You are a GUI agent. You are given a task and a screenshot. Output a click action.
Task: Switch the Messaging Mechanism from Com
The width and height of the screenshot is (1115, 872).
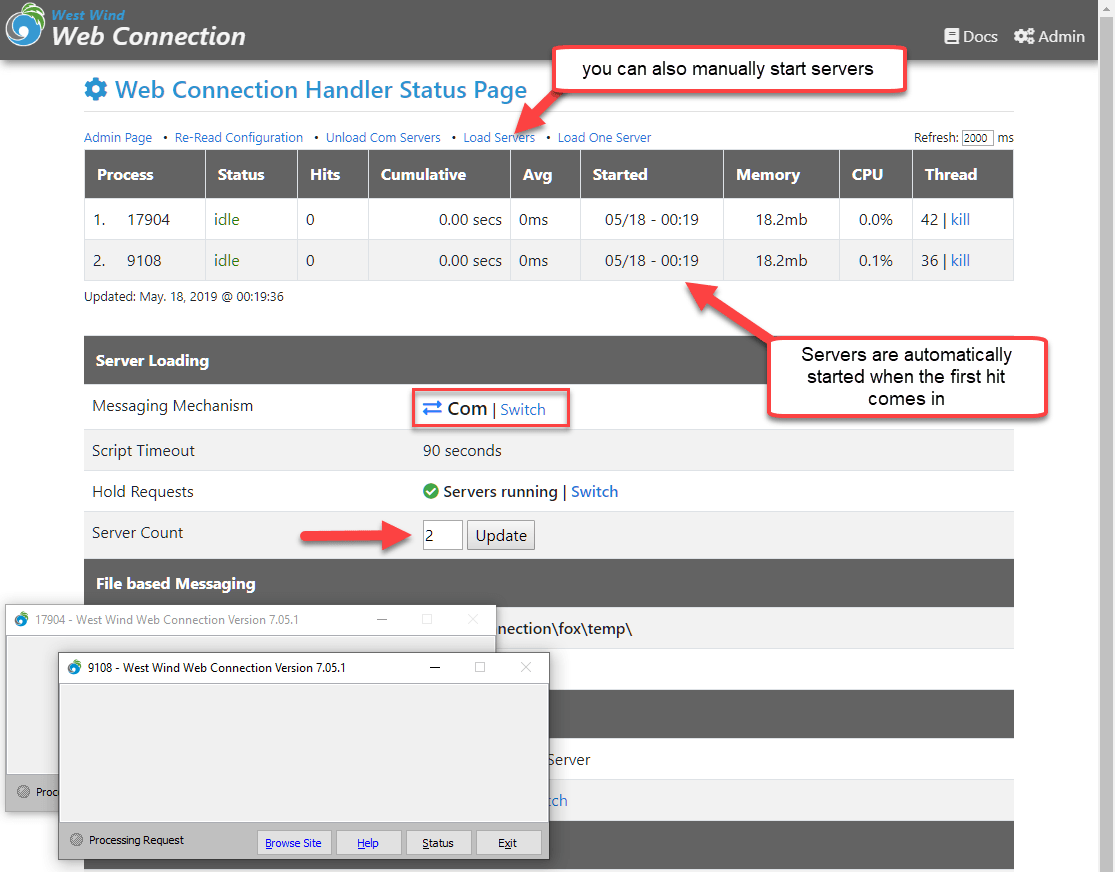(523, 410)
